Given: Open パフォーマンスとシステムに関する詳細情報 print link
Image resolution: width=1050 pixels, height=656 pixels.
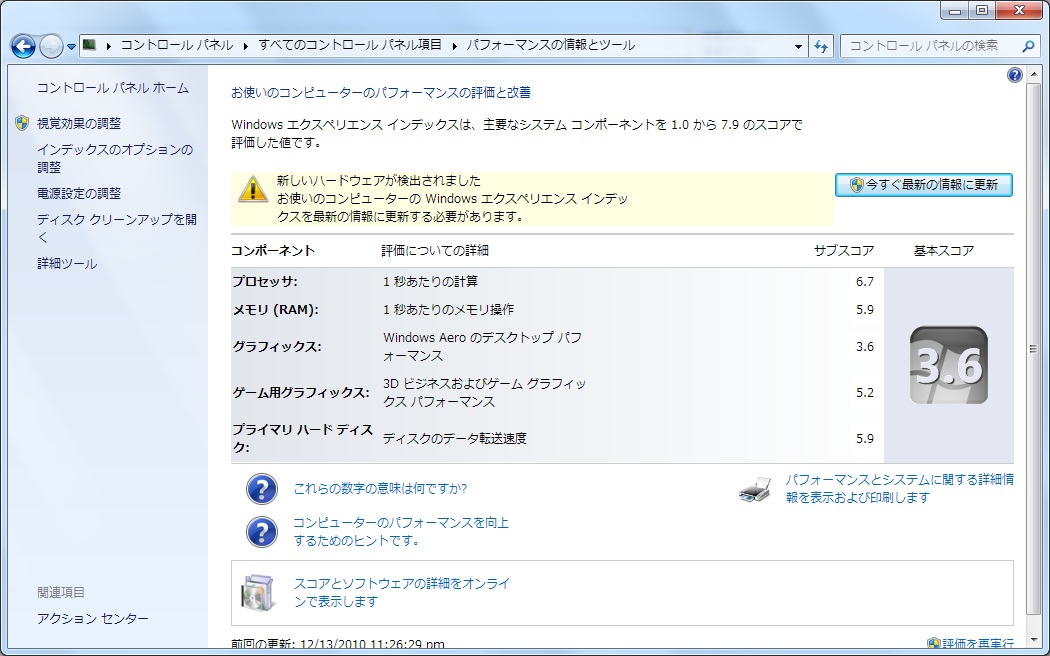Looking at the screenshot, I should 899,489.
